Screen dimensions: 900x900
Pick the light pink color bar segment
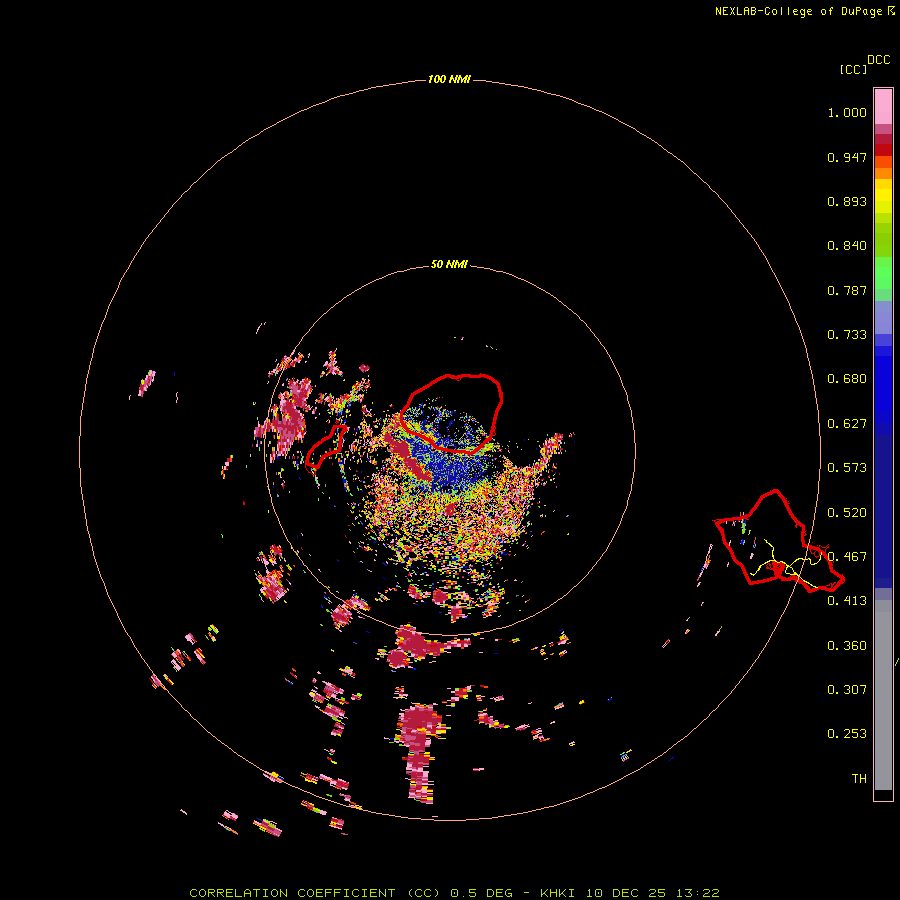[883, 106]
